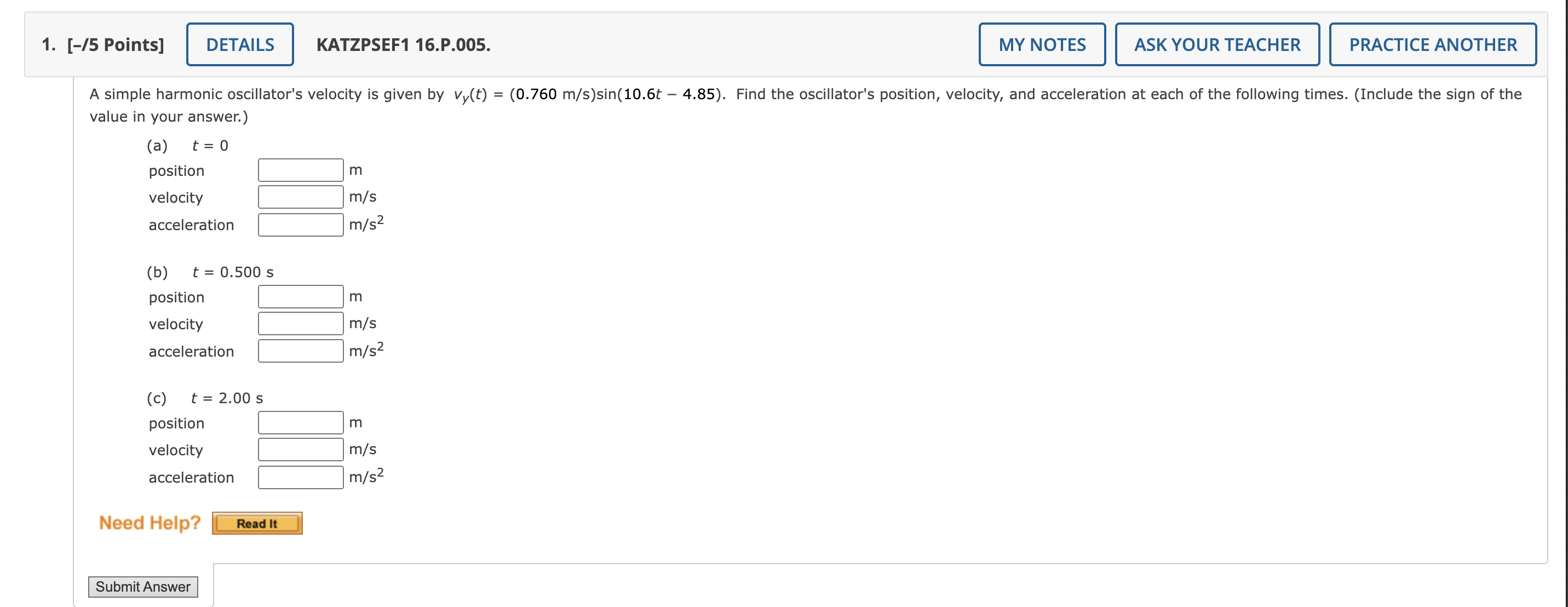Select the acceleration field for part (a)
Image resolution: width=1568 pixels, height=607 pixels.
click(x=301, y=224)
